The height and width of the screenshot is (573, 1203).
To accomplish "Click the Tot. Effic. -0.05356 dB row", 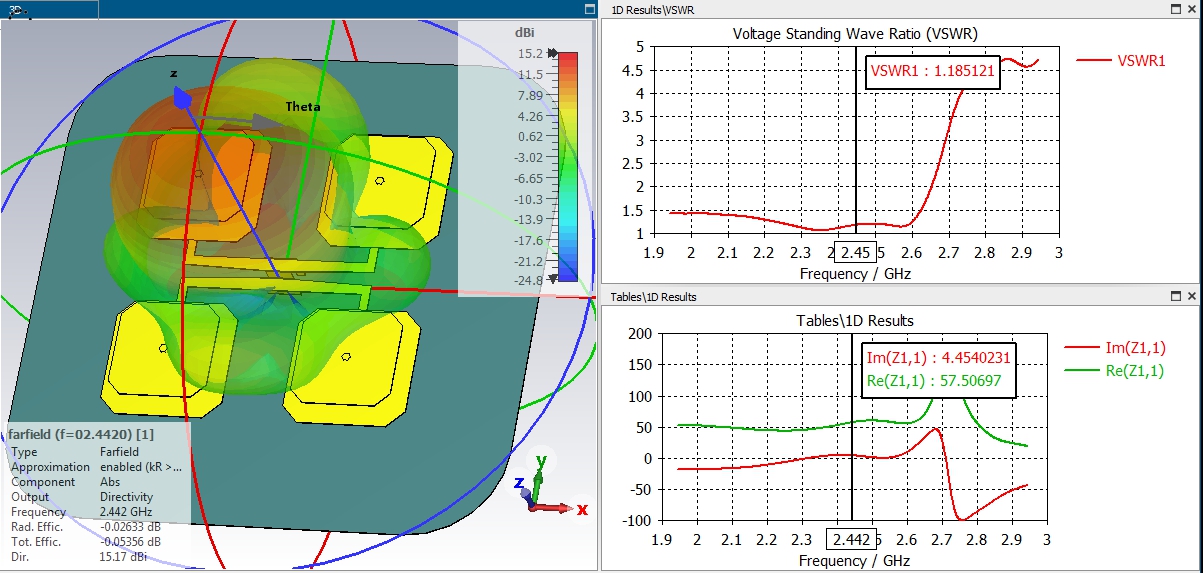I will [x=88, y=542].
